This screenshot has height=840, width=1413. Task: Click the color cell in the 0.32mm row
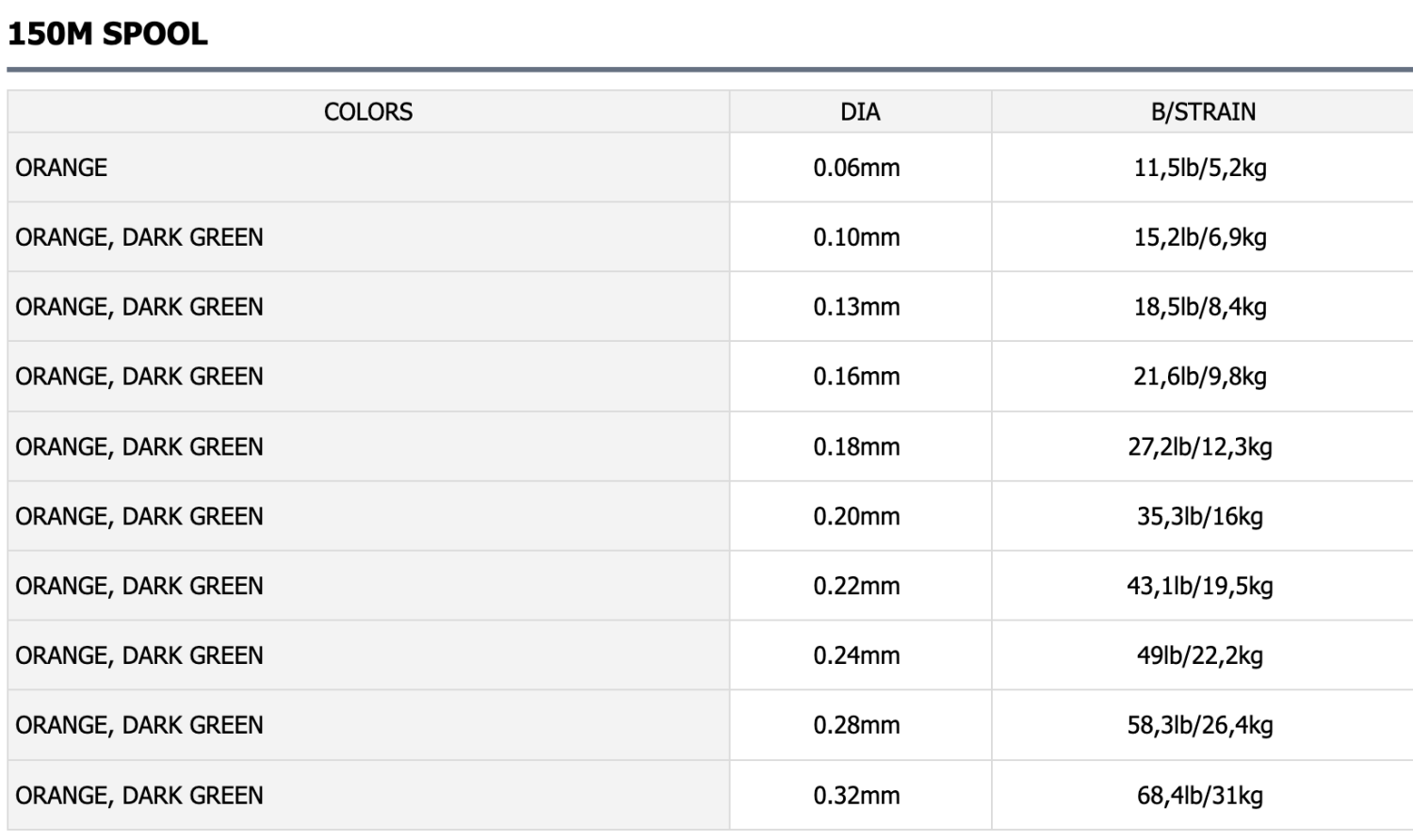139,796
